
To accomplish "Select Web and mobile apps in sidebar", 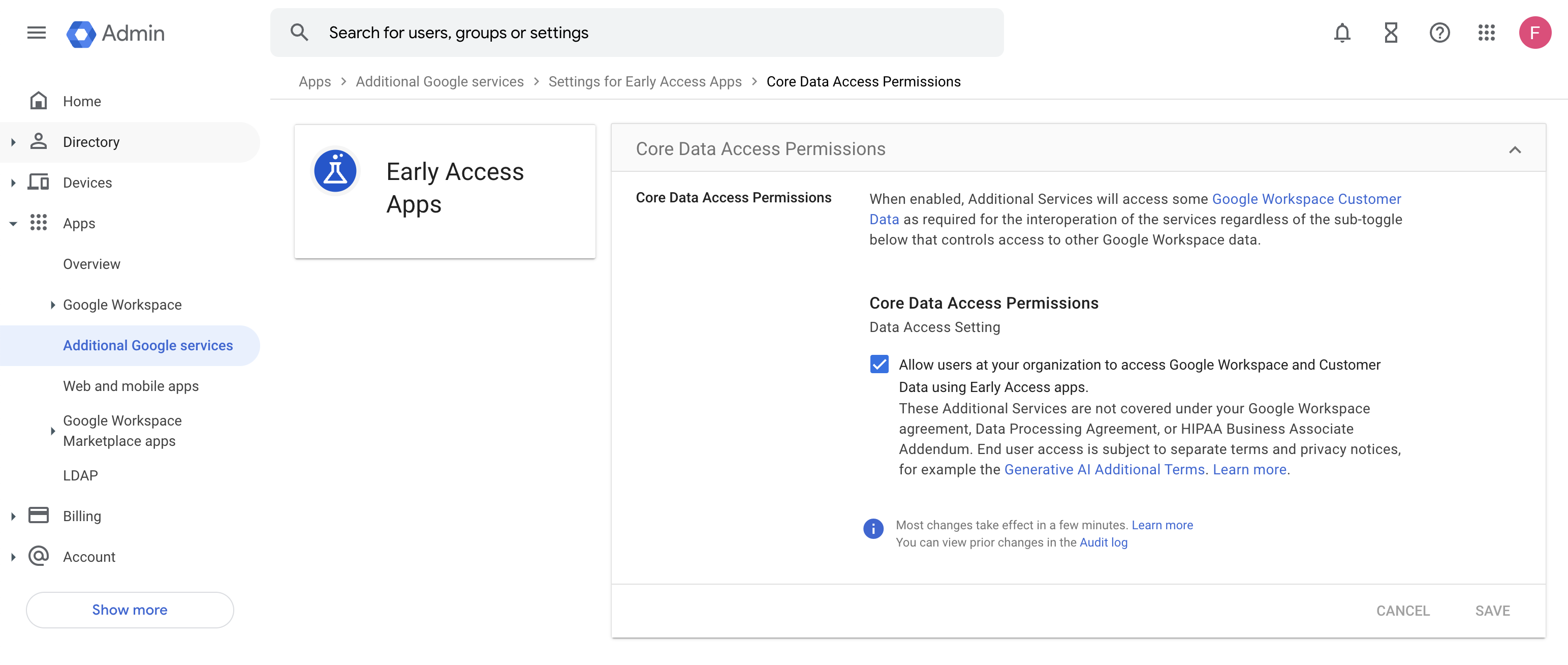I will coord(130,385).
